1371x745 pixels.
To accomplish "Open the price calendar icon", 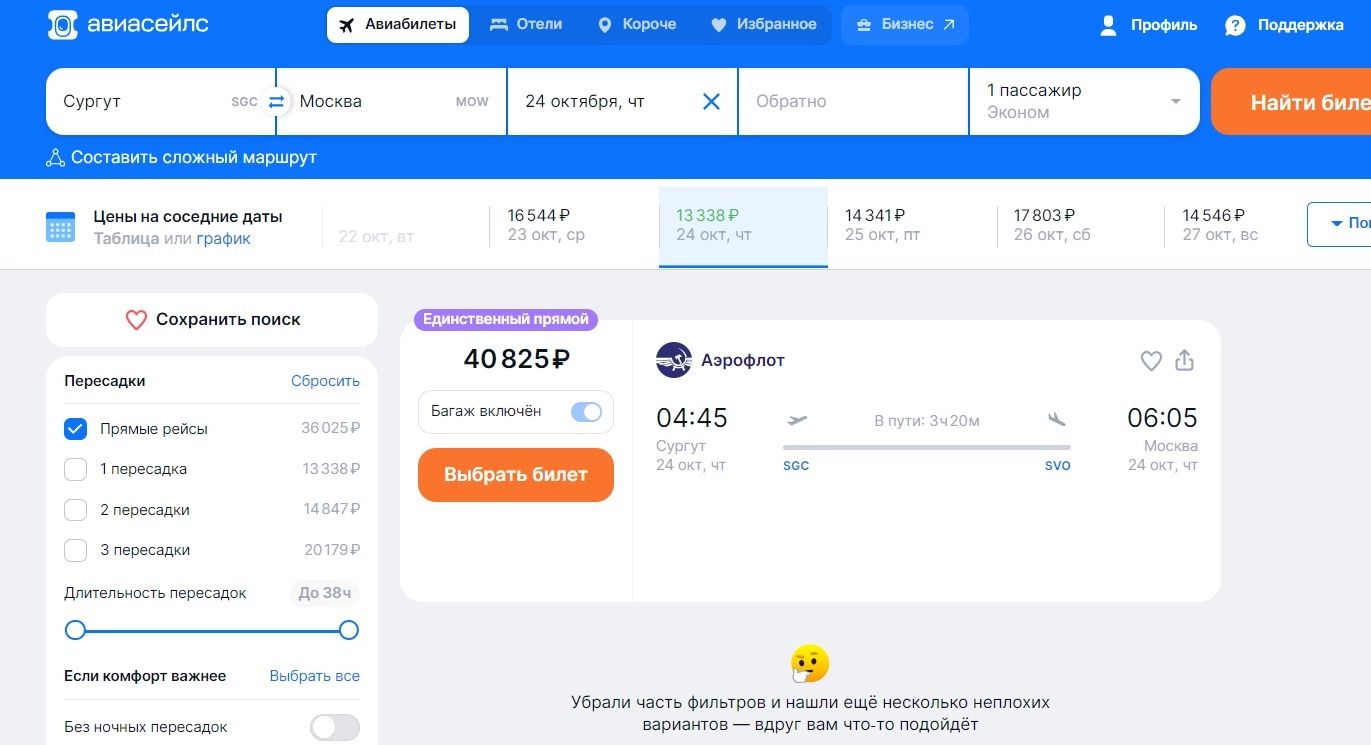I will click(x=60, y=227).
